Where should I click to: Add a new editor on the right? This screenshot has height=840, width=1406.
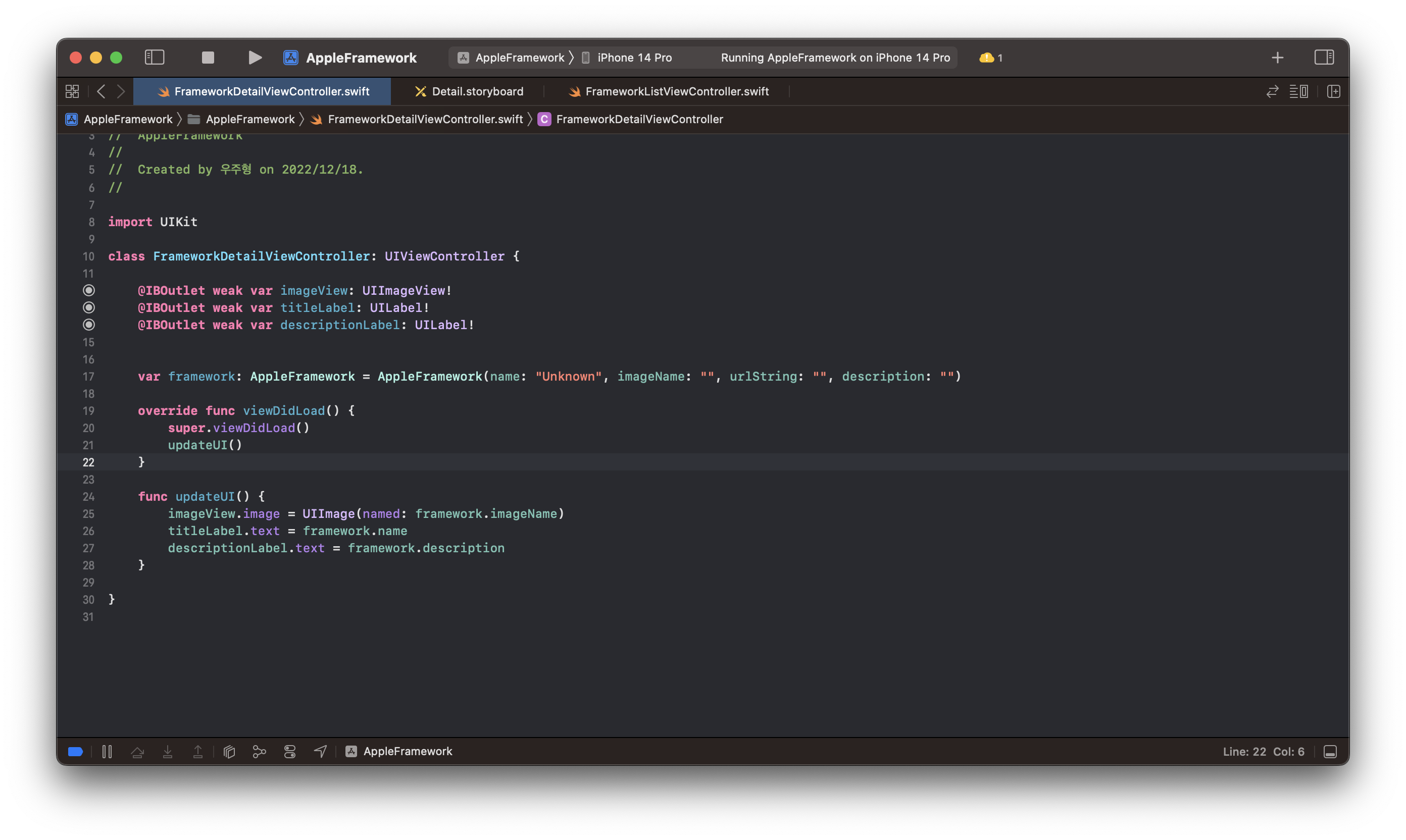point(1333,91)
